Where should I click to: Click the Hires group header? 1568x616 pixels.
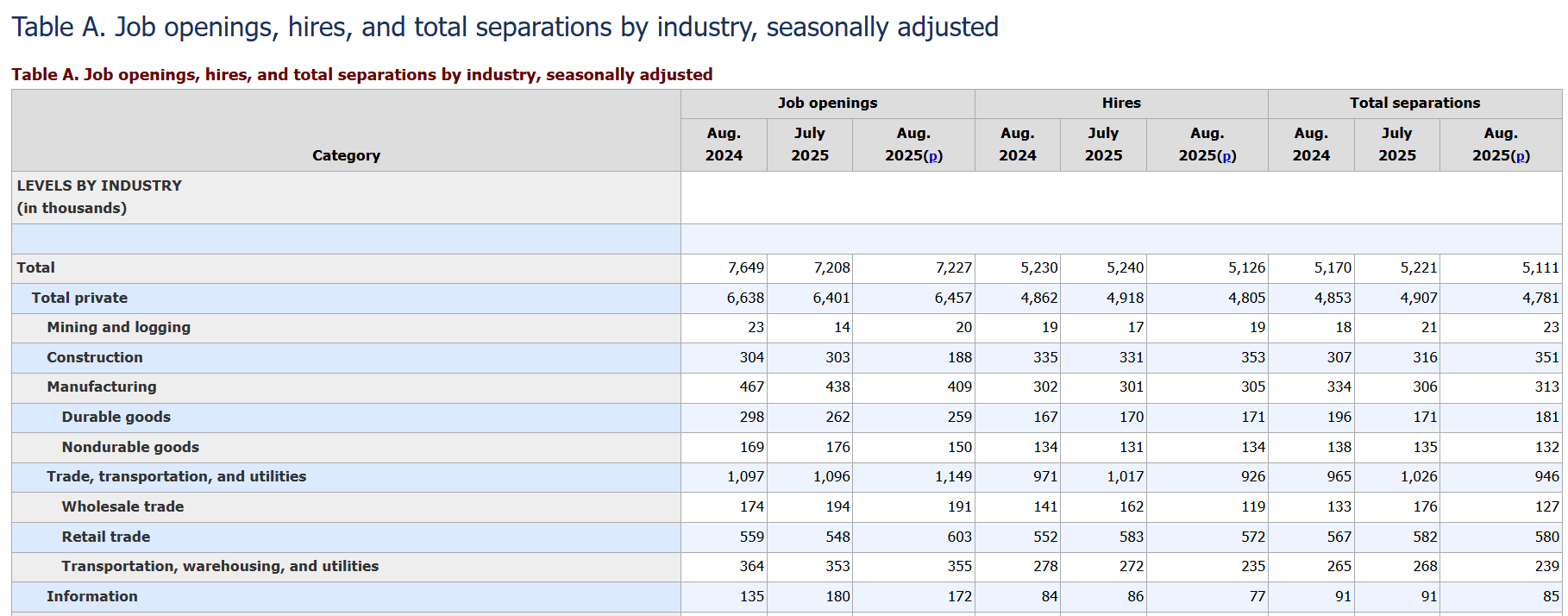(x=1120, y=104)
